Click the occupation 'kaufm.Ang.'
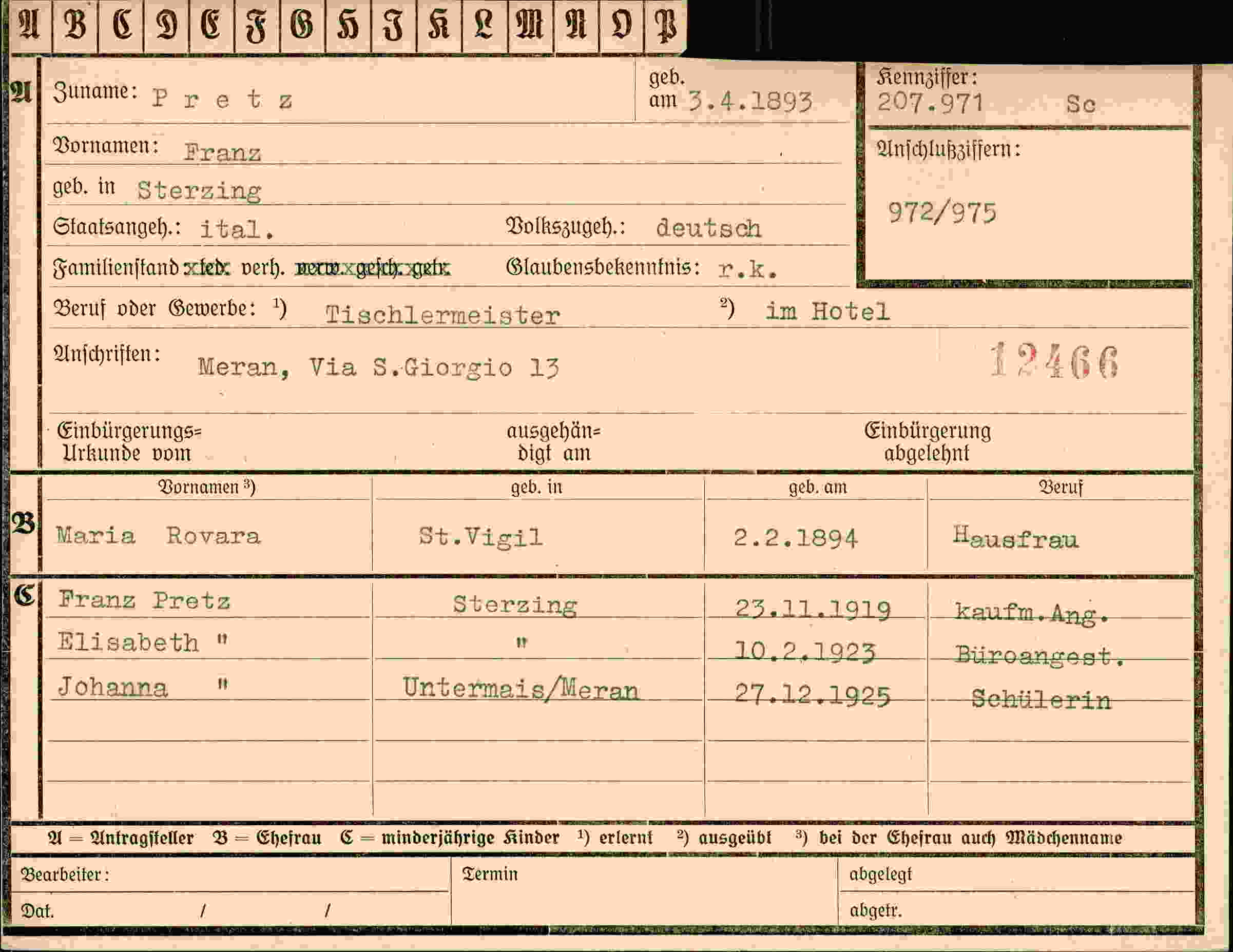Image resolution: width=1233 pixels, height=952 pixels. 1031,613
